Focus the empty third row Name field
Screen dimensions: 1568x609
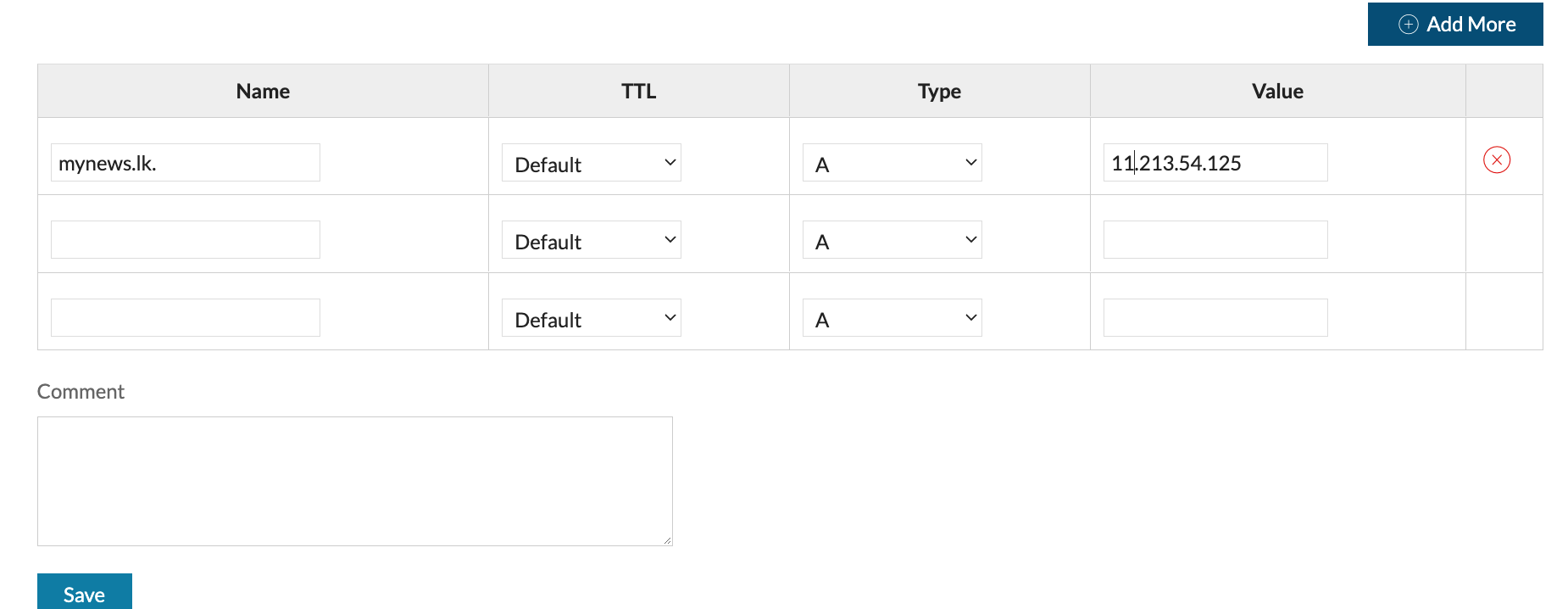(186, 318)
